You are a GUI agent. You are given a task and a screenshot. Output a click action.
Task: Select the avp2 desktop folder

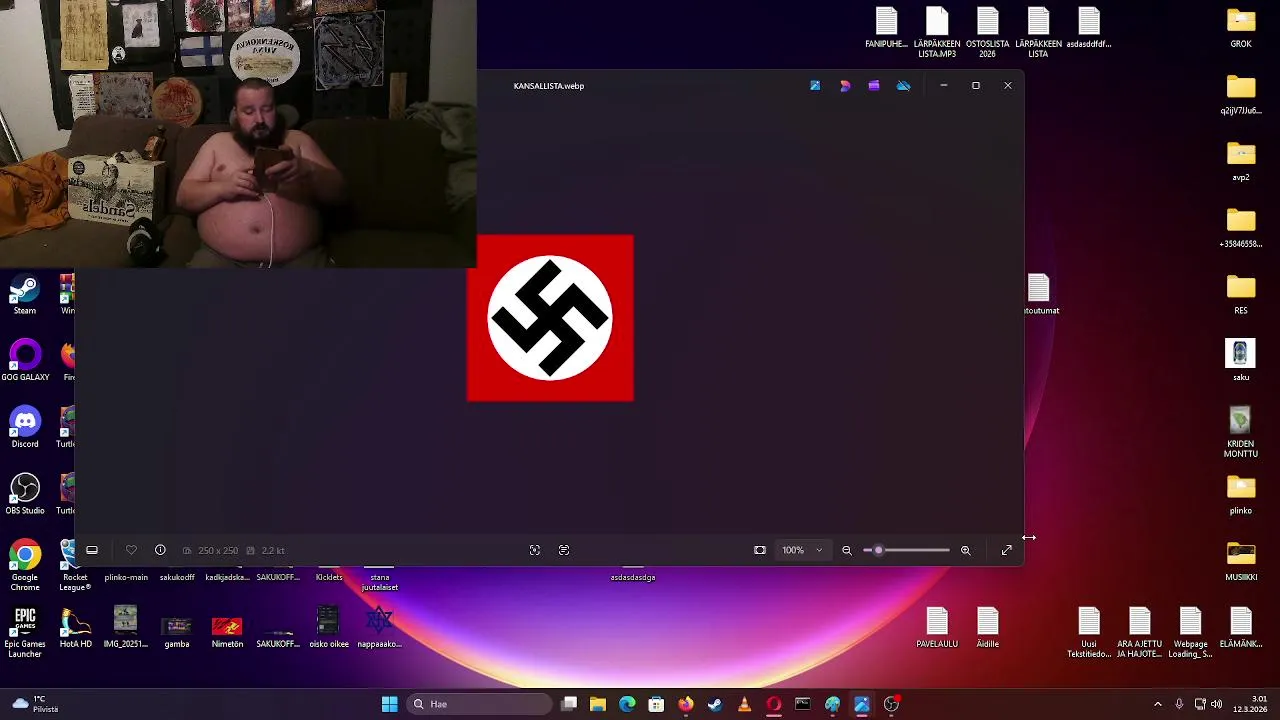click(1241, 162)
